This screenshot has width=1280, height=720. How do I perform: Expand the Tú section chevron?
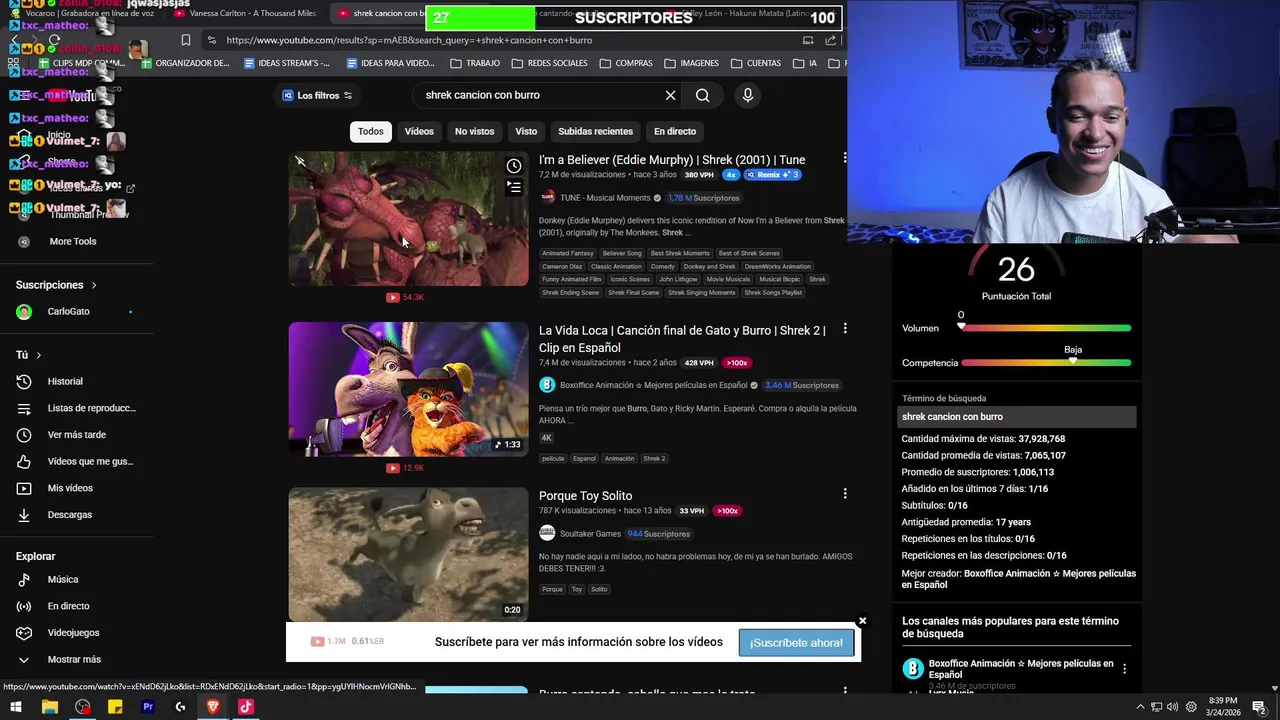(x=38, y=355)
